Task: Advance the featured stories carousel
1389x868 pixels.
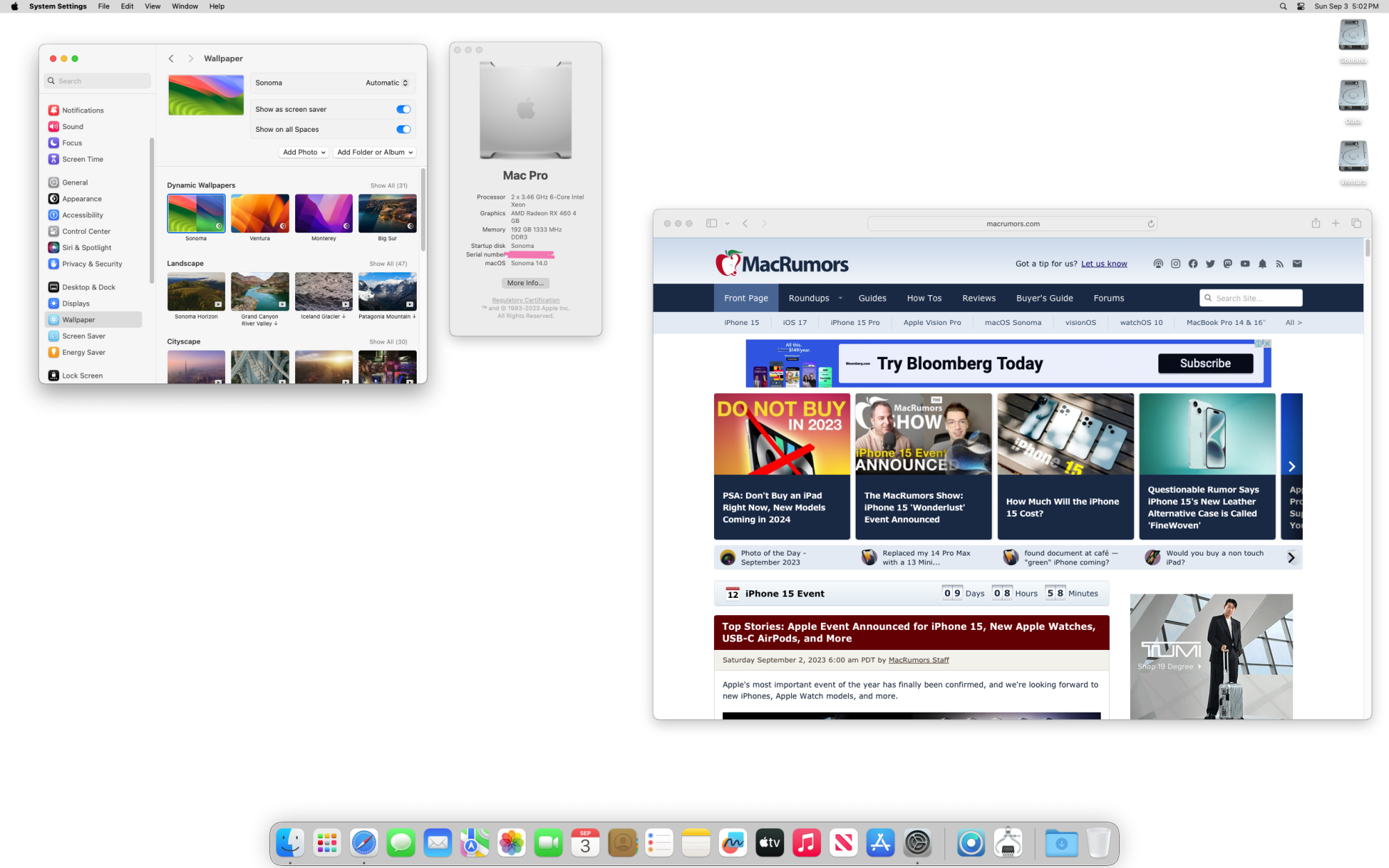Action: (1292, 467)
